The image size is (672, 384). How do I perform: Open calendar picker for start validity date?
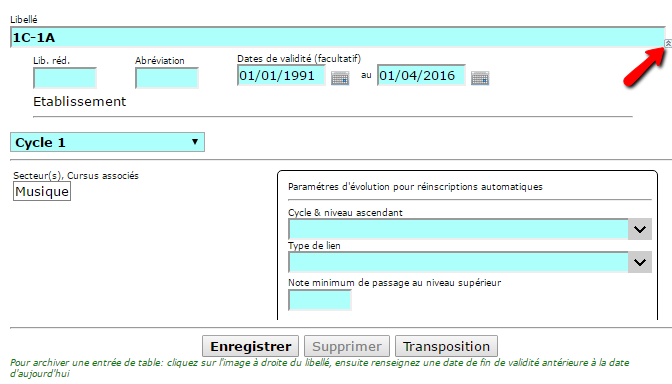click(x=340, y=78)
